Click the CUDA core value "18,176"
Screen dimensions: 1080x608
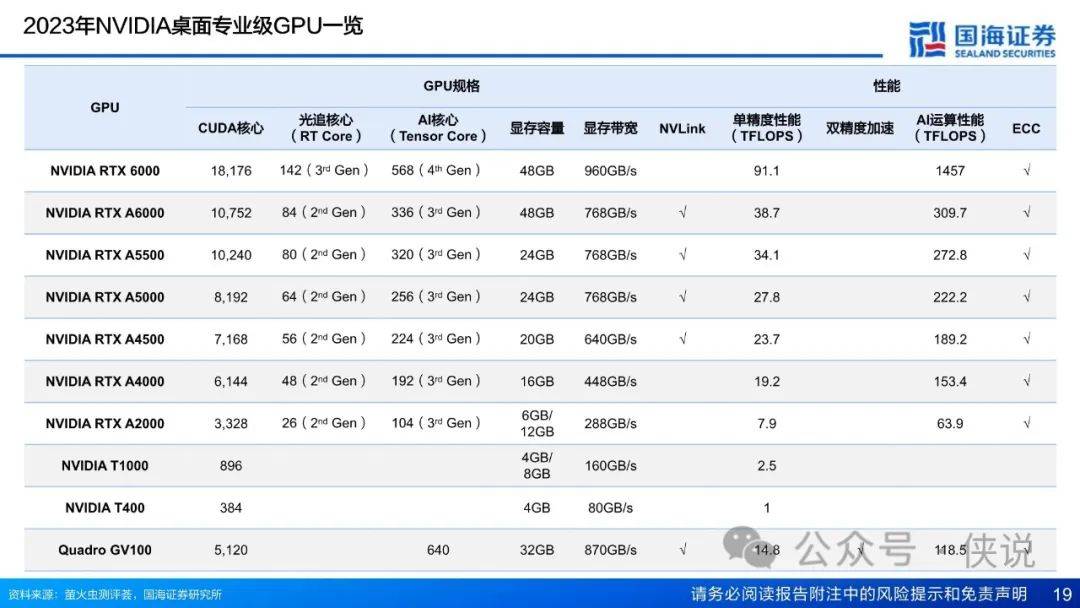click(x=231, y=171)
